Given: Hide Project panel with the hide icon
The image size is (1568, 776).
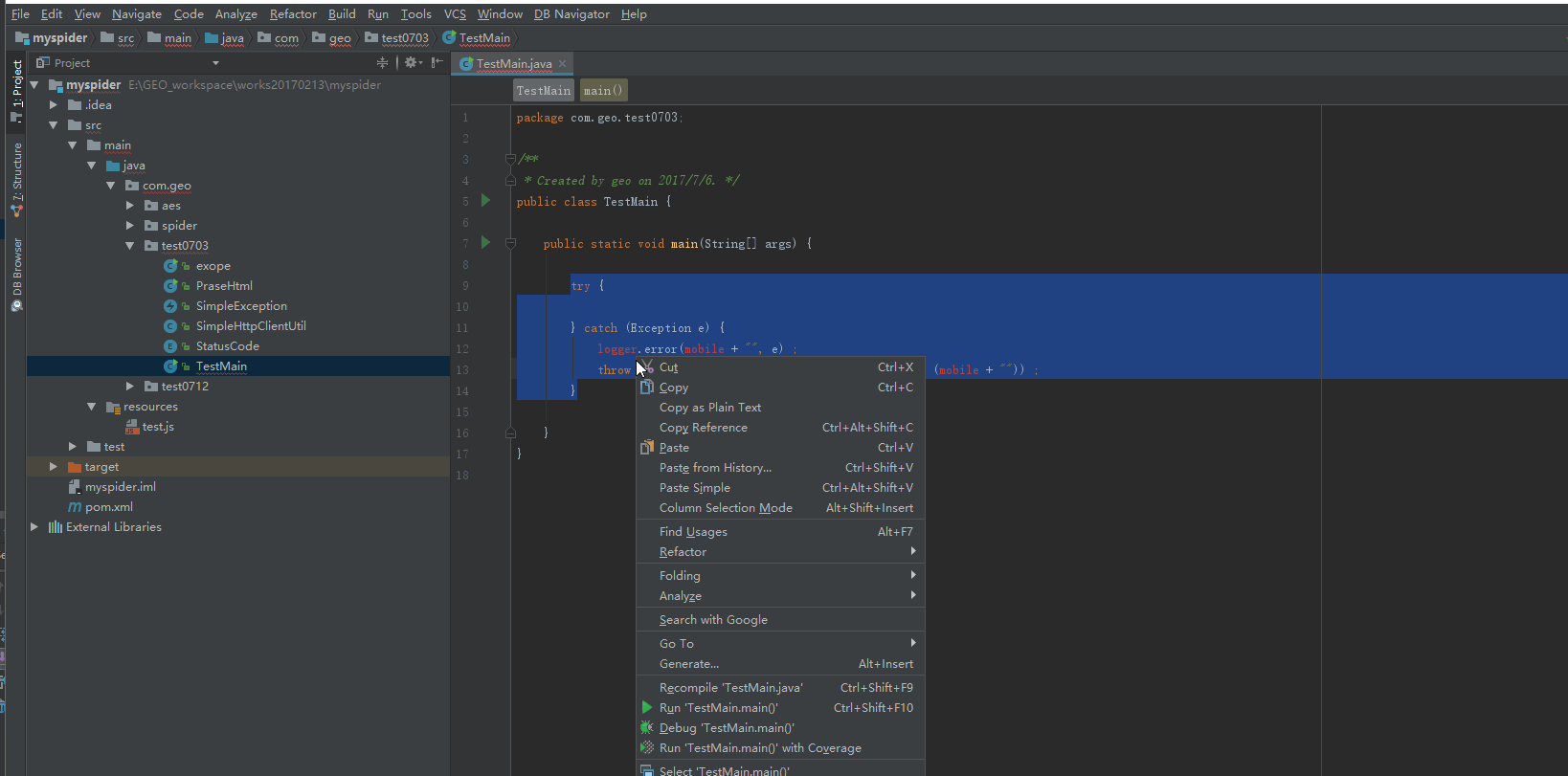Looking at the screenshot, I should point(437,62).
